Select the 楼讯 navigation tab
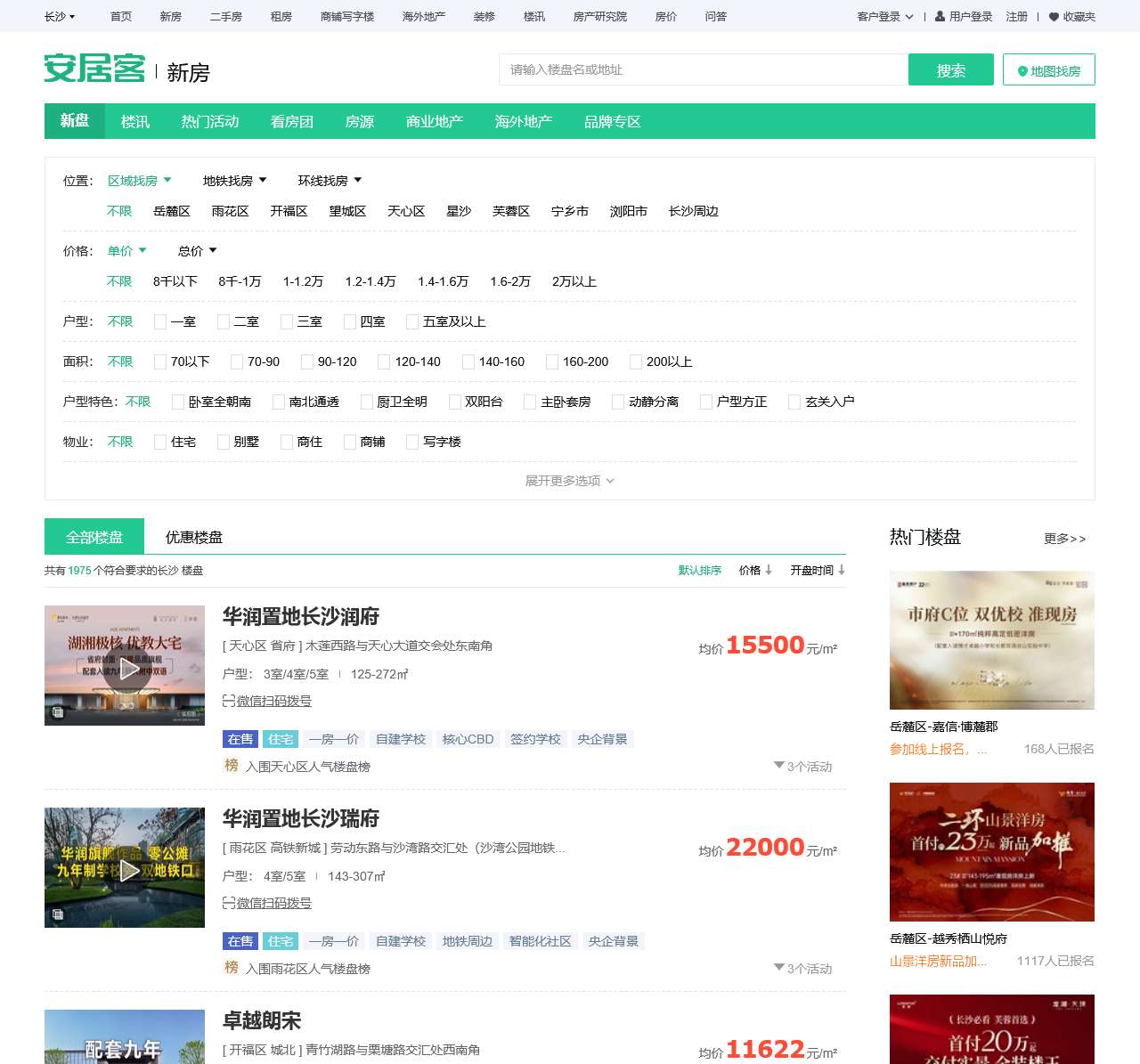This screenshot has height=1064, width=1140. pyautogui.click(x=135, y=121)
